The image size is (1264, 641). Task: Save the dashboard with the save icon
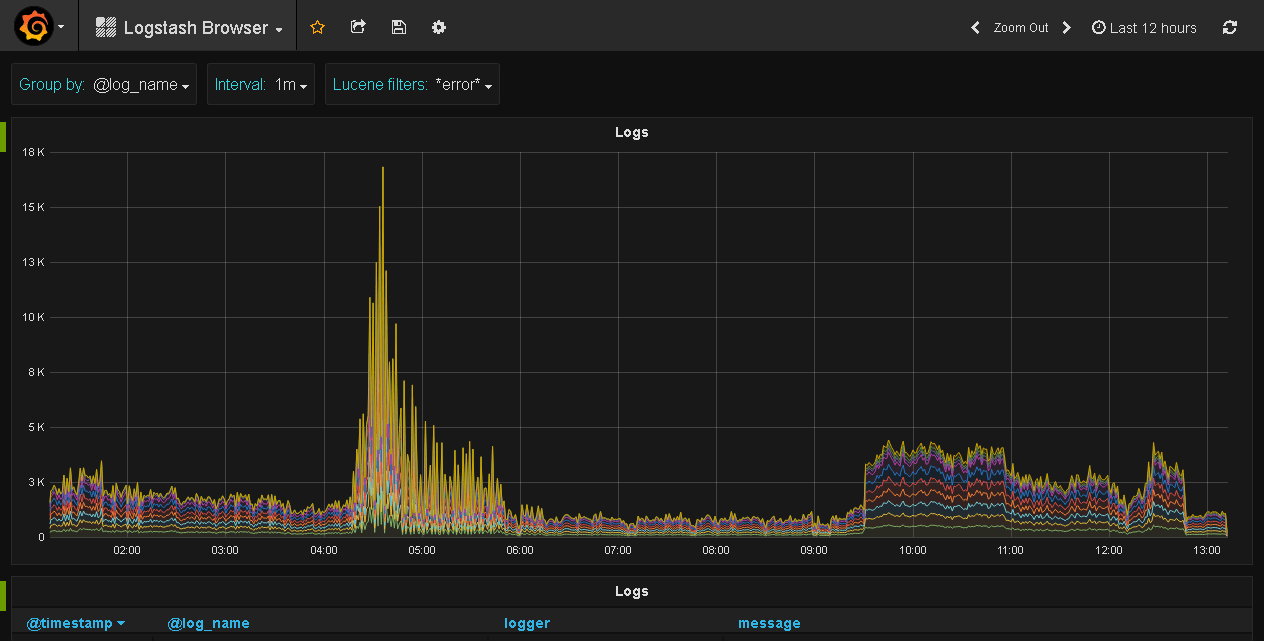[398, 27]
